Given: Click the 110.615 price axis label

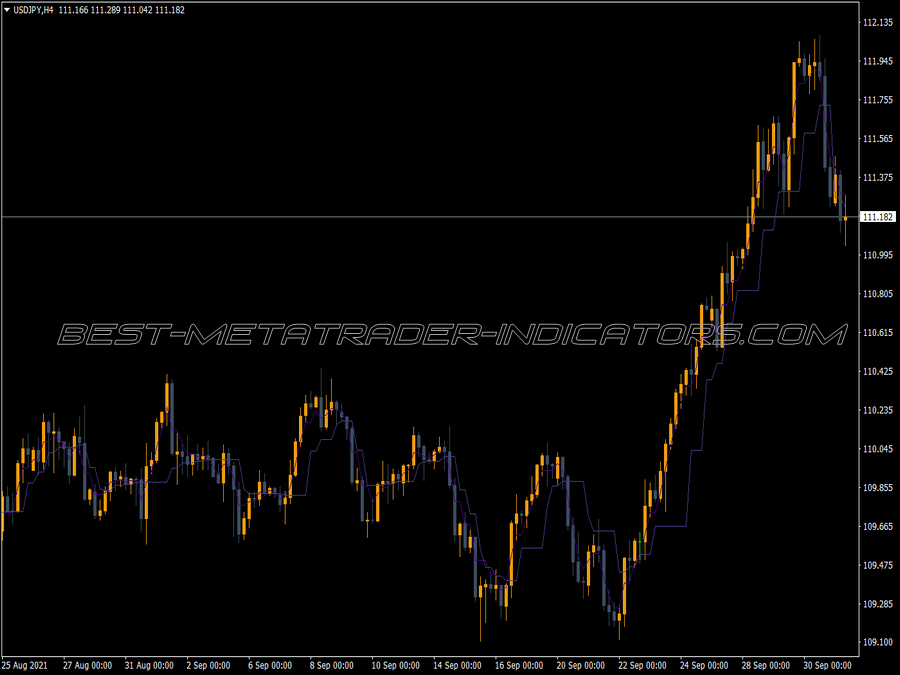Looking at the screenshot, I should click(x=878, y=332).
